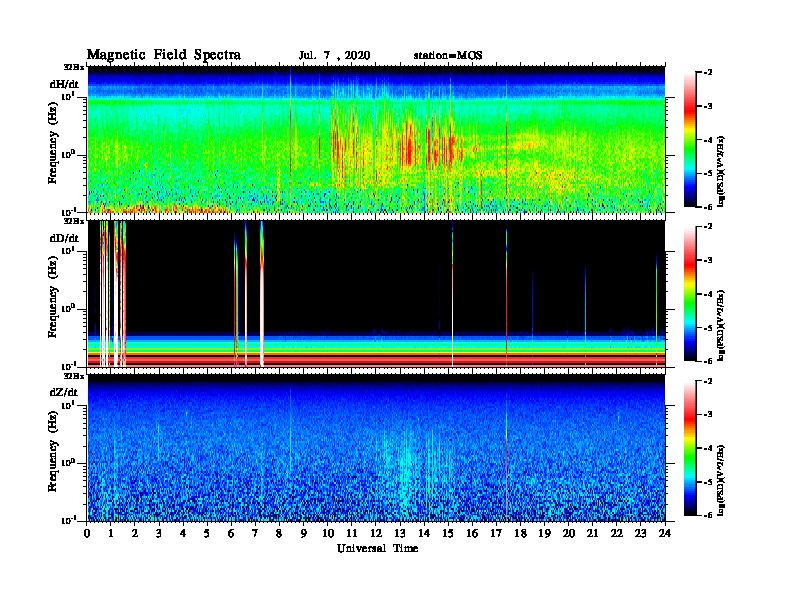Click the "-4" value on dH/dt color scale
Viewport: 792px width, 612px height.
coord(708,140)
